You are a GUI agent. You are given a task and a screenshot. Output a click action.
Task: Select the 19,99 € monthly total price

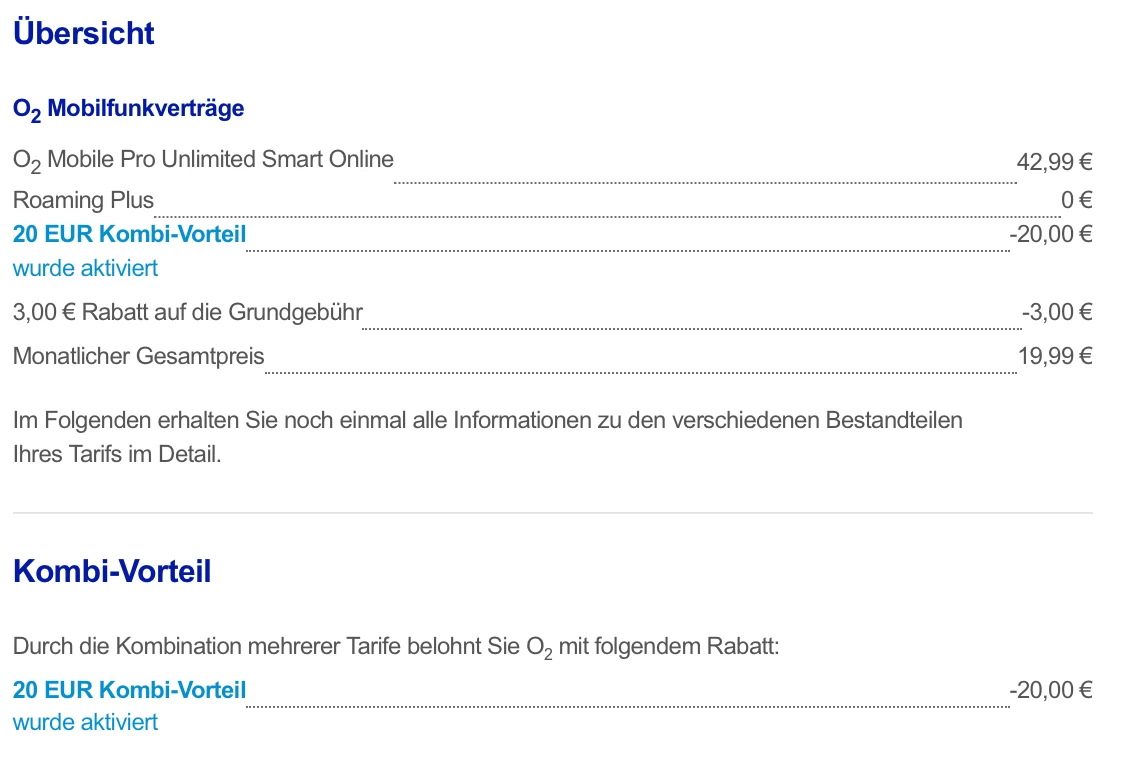pyautogui.click(x=1054, y=356)
